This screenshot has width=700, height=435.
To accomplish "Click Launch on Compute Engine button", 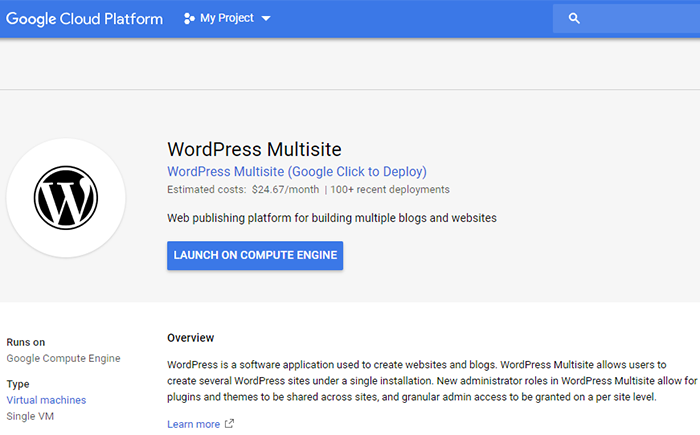I will [x=255, y=255].
